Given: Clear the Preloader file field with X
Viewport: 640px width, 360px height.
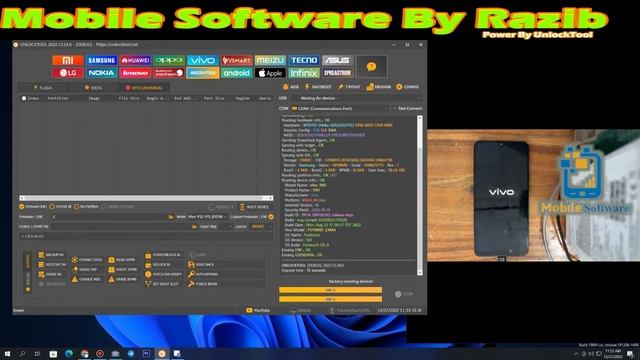Looking at the screenshot, I should 53,217.
